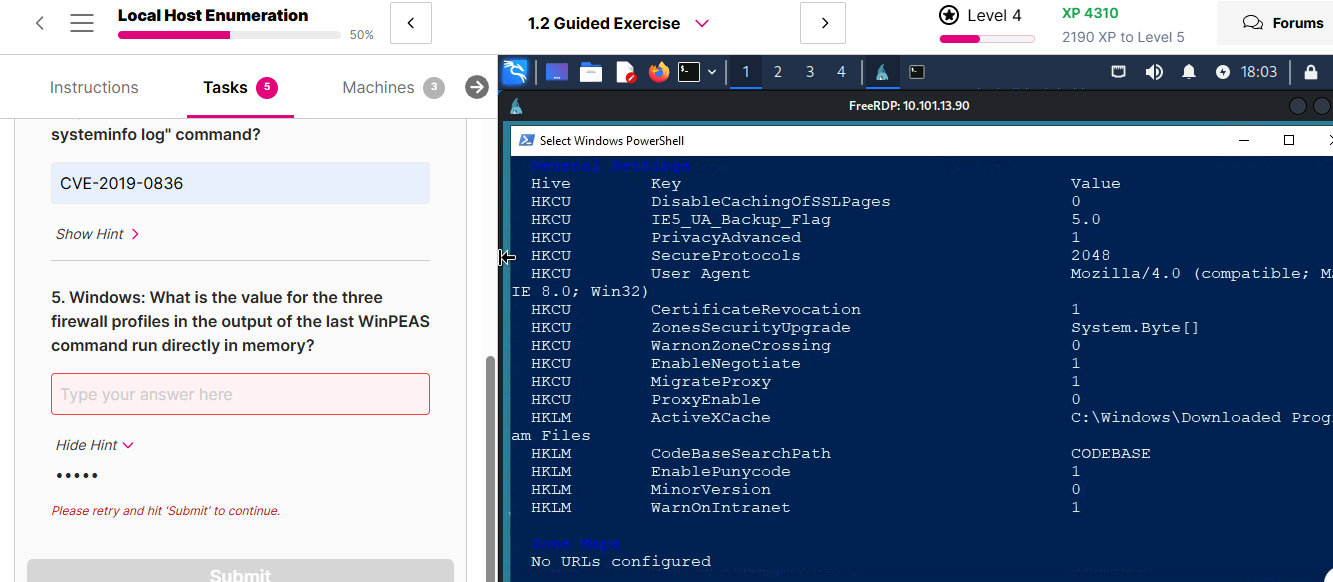Screen dimensions: 1333x582
Task: Open the file manager in Kali panel
Action: (x=591, y=72)
